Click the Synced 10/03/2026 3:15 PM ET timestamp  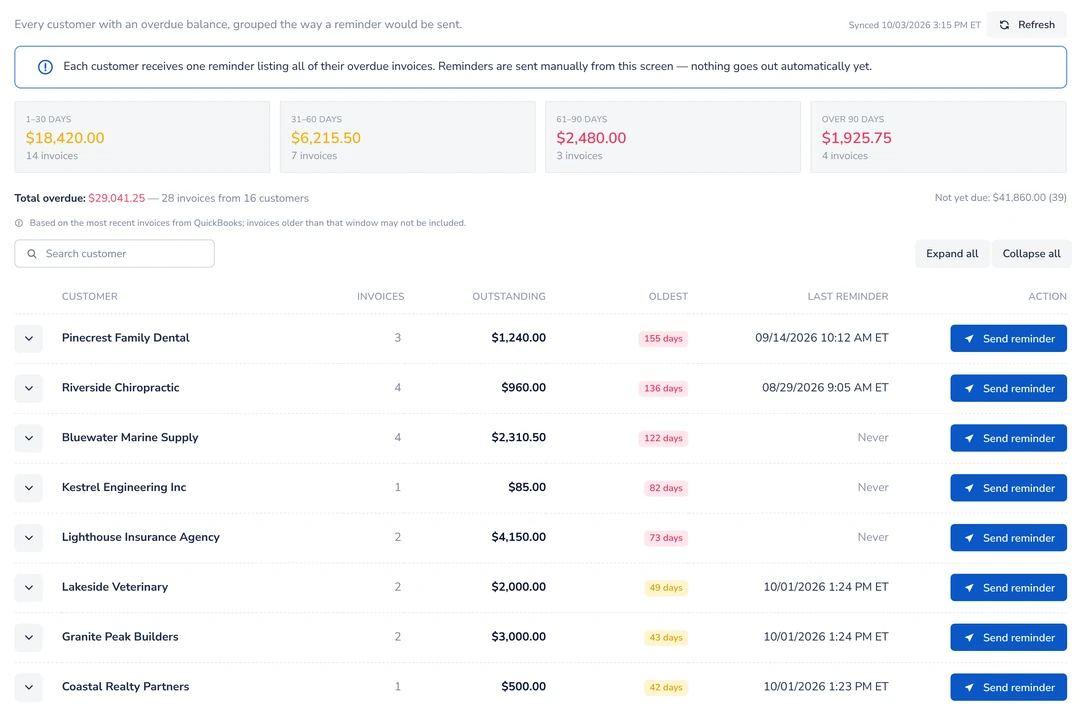(x=914, y=25)
